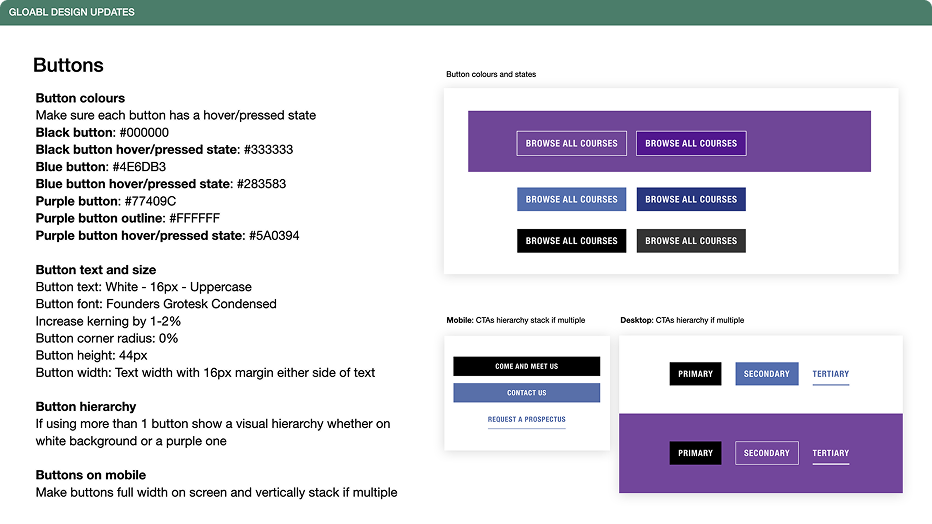Open the white Tertiary link on purple background

click(830, 453)
